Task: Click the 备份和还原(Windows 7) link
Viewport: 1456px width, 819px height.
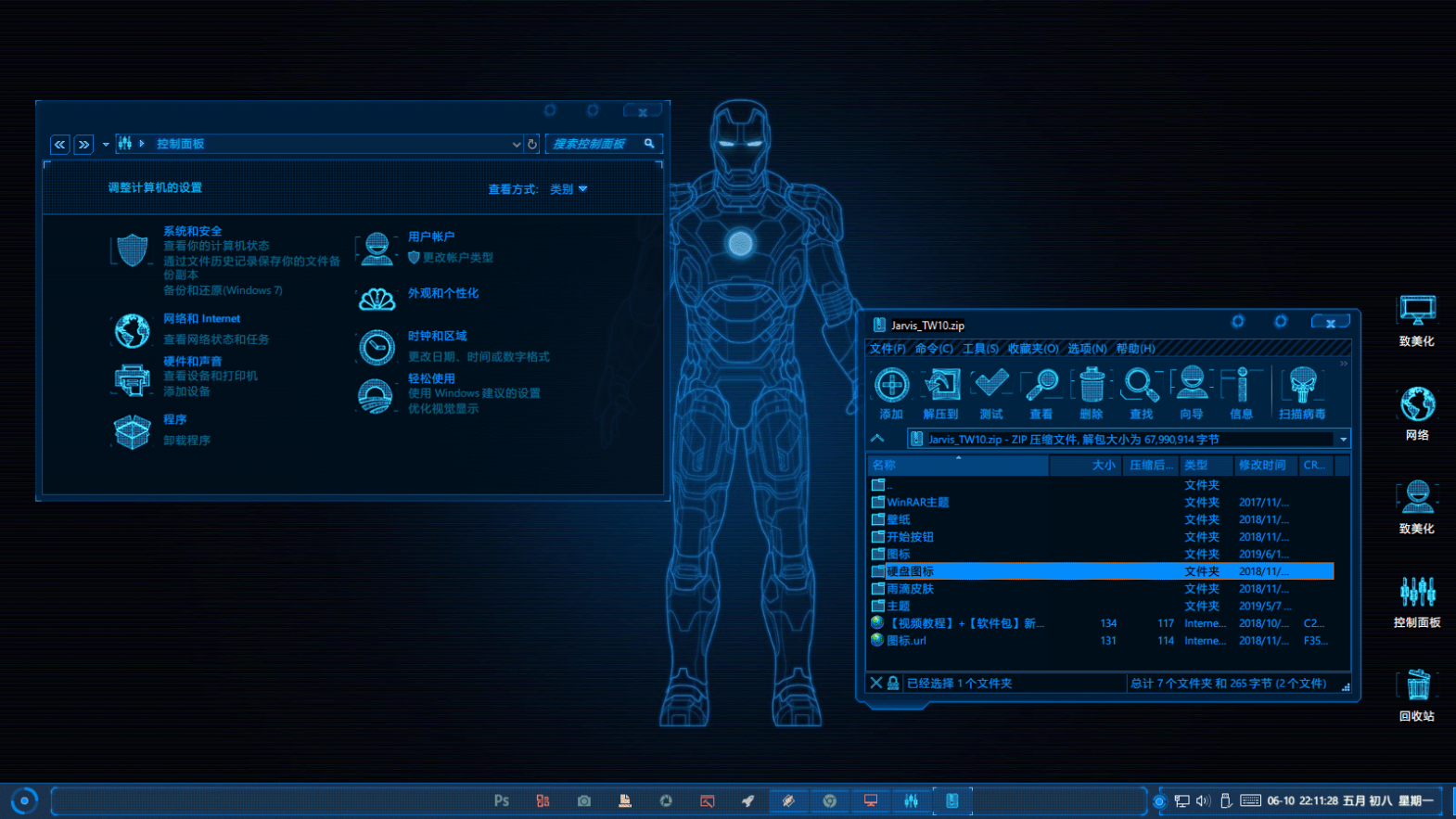Action: point(224,290)
